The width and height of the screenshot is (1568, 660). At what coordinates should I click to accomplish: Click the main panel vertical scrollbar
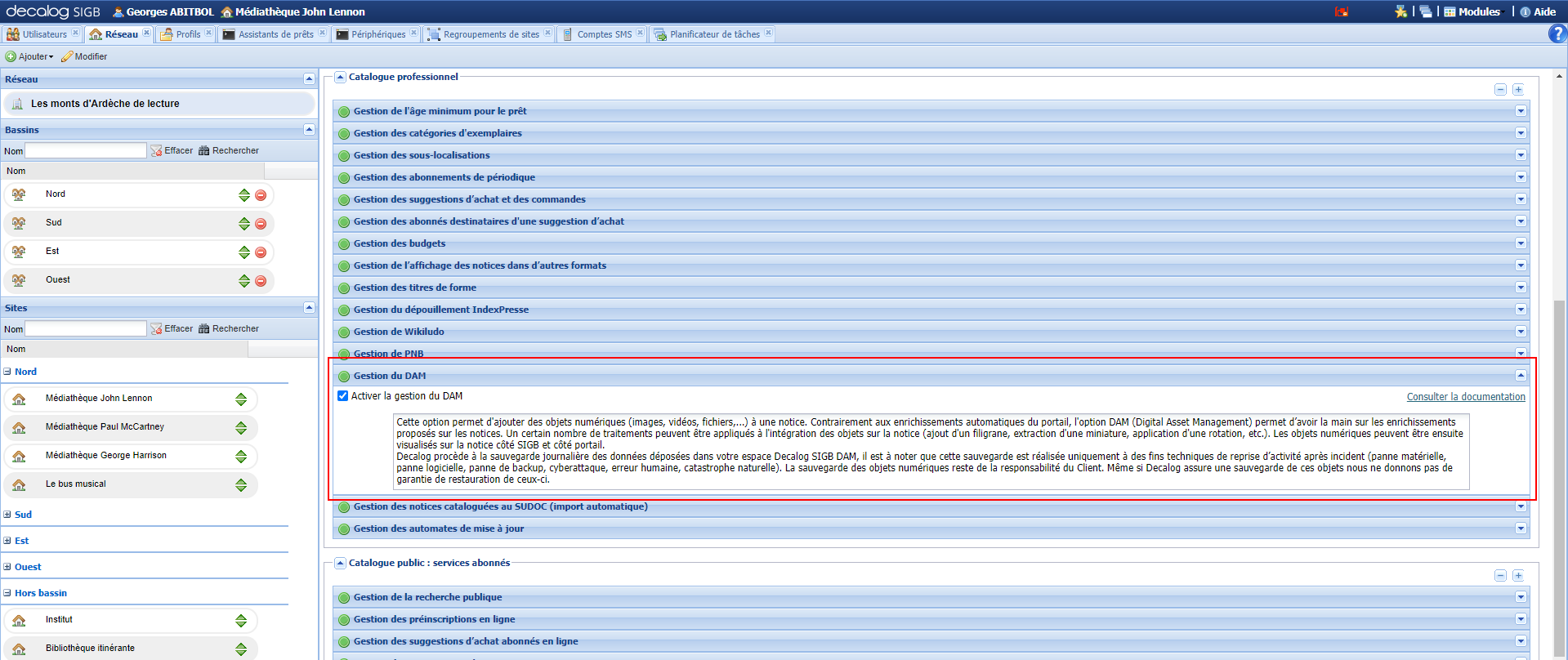(1559, 478)
